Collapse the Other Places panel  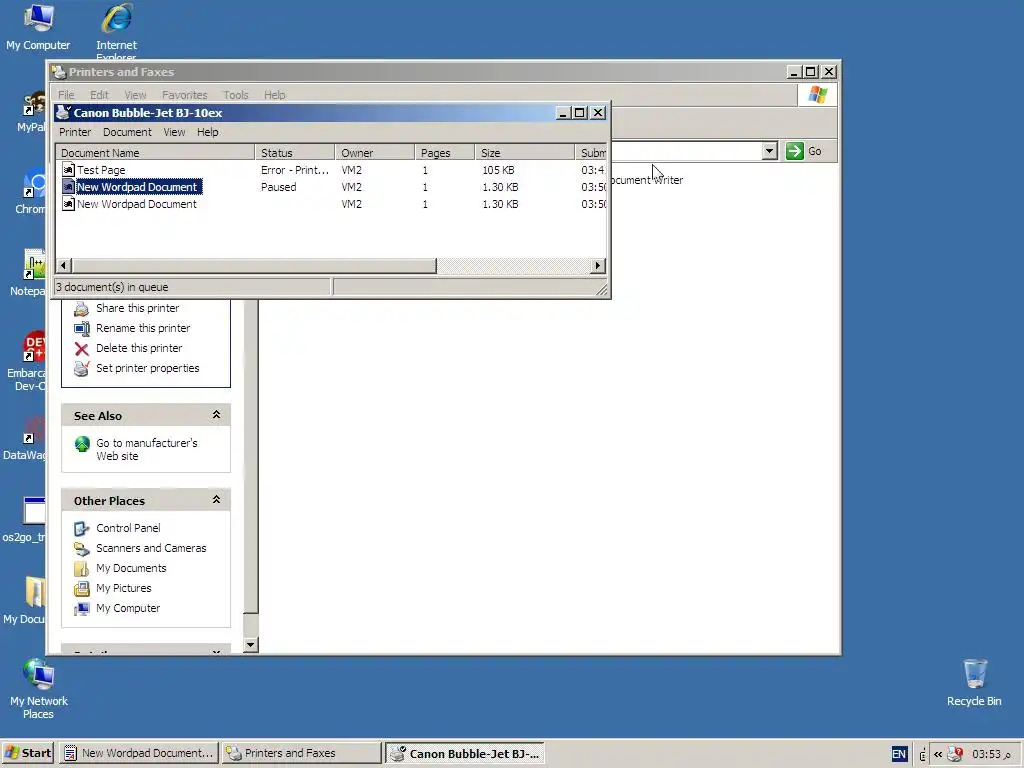pyautogui.click(x=216, y=500)
